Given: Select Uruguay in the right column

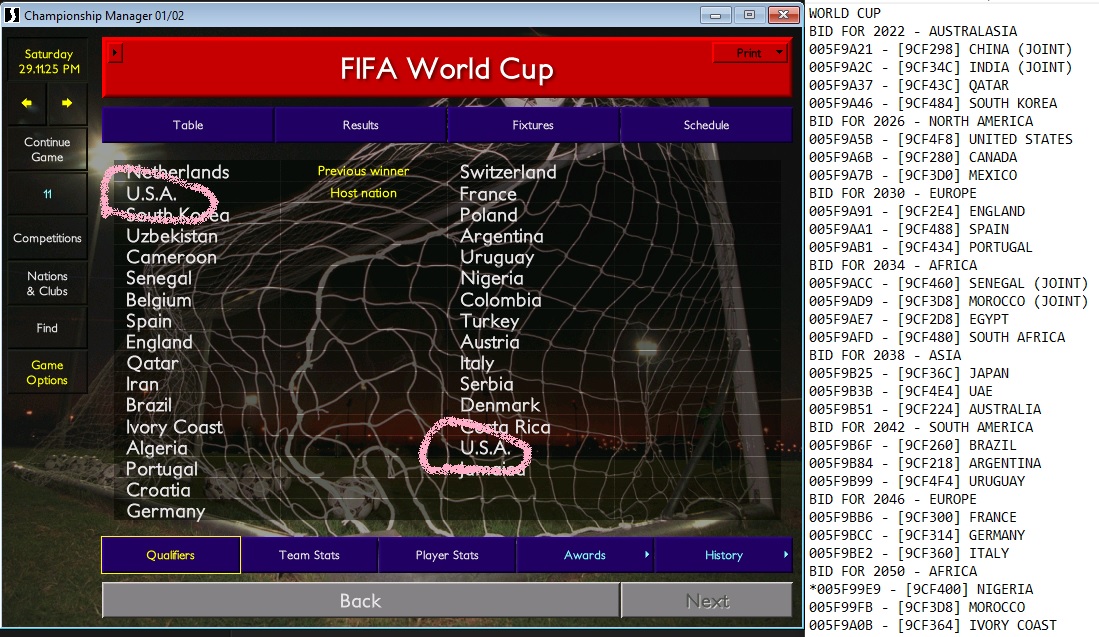Looking at the screenshot, I should 497,257.
